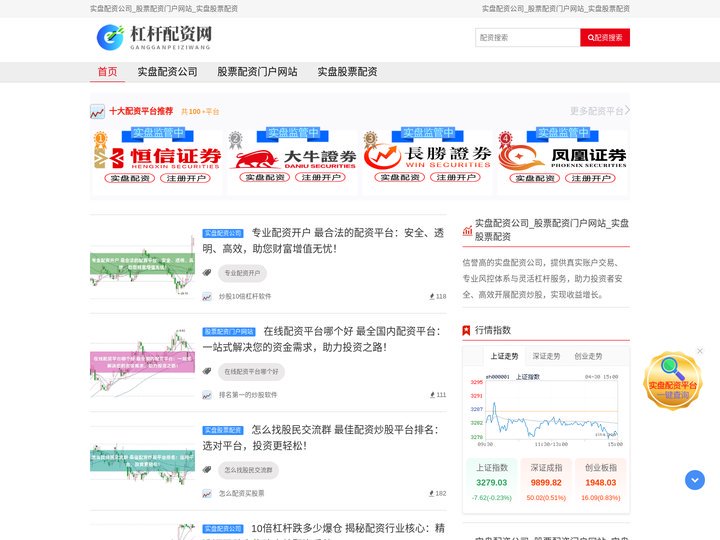Open the 排名第一的炒股软件 link
The width and height of the screenshot is (720, 540).
[248, 395]
